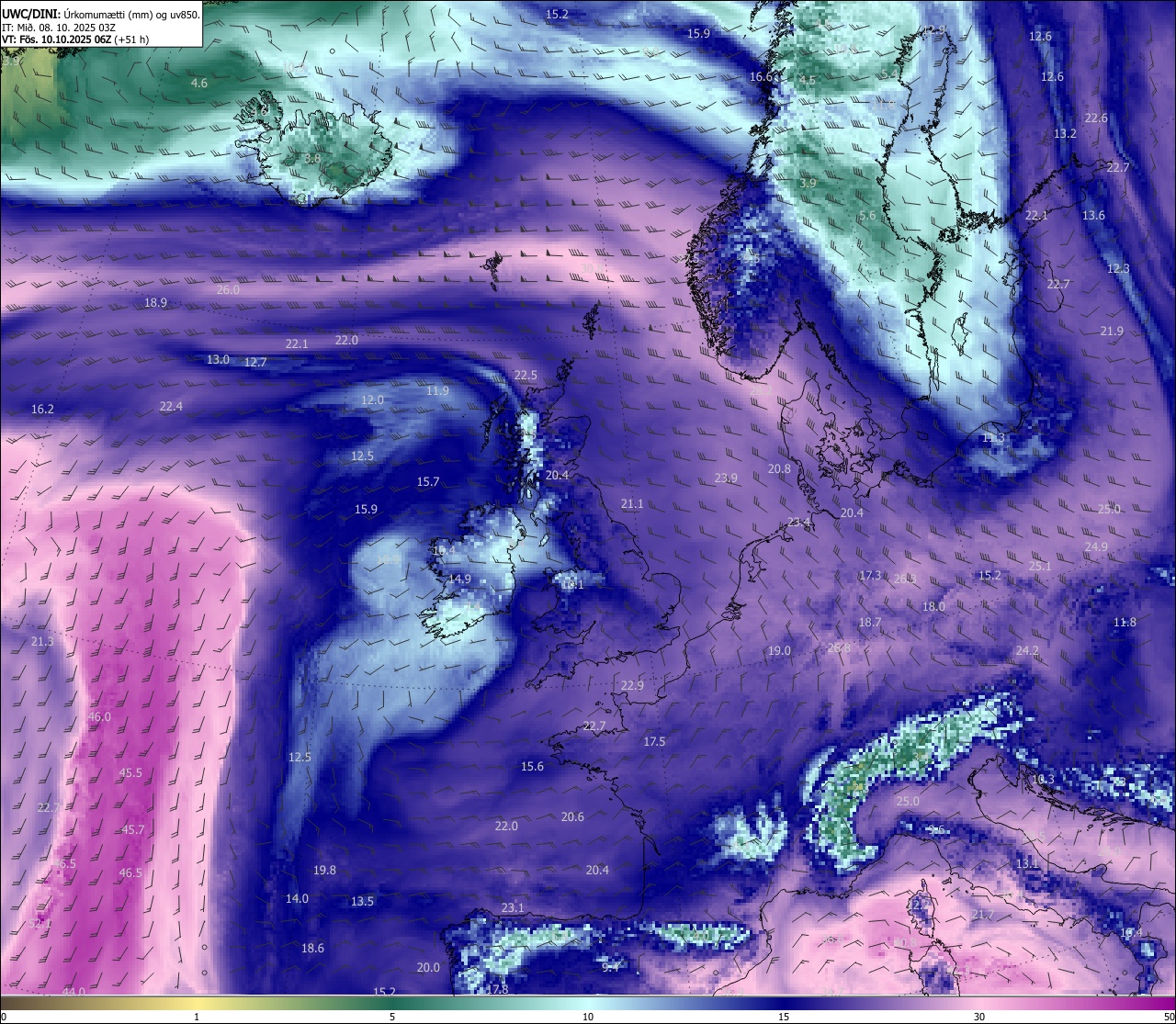1176x1024 pixels.
Task: Click the legend tick labeled 50
Action: point(1169,1017)
